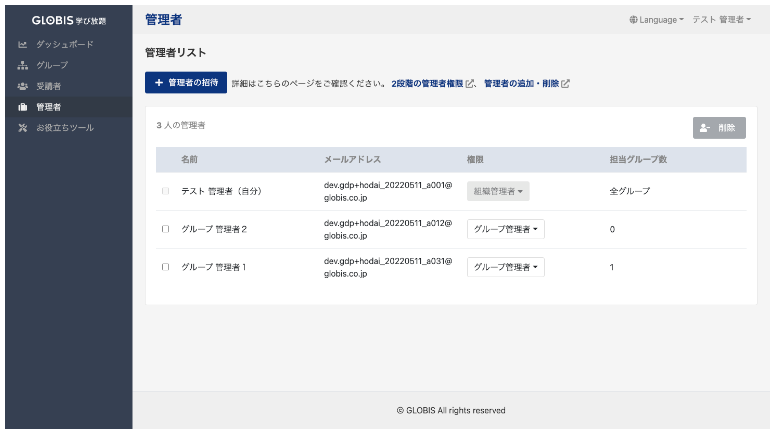Click the dashboard chart icon in sidebar
The height and width of the screenshot is (431, 777).
coord(22,45)
